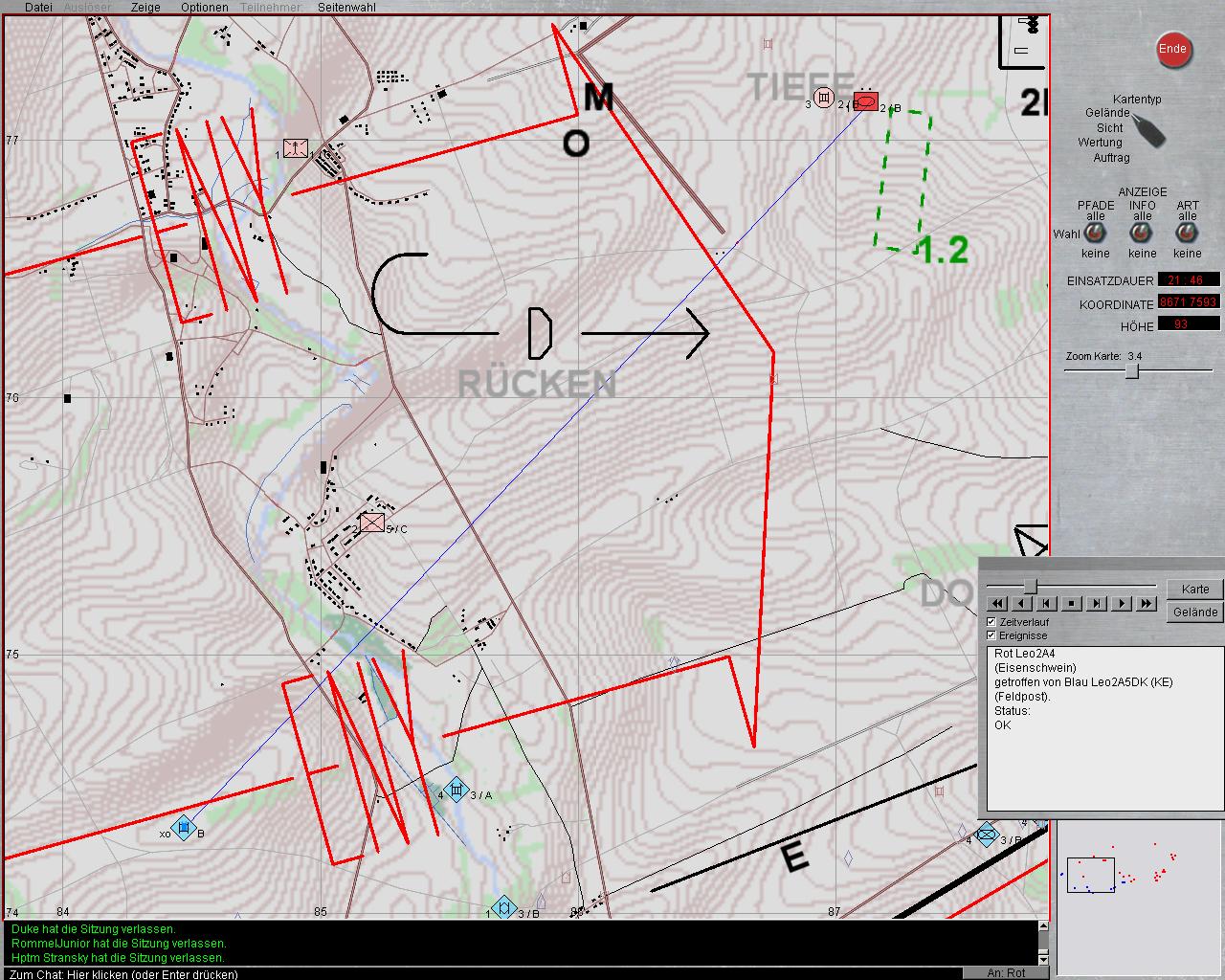Open the Datei menu
The image size is (1225, 980).
pyautogui.click(x=38, y=7)
